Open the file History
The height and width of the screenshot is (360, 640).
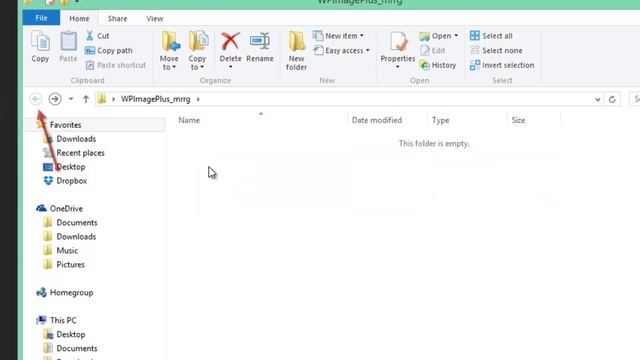(438, 65)
